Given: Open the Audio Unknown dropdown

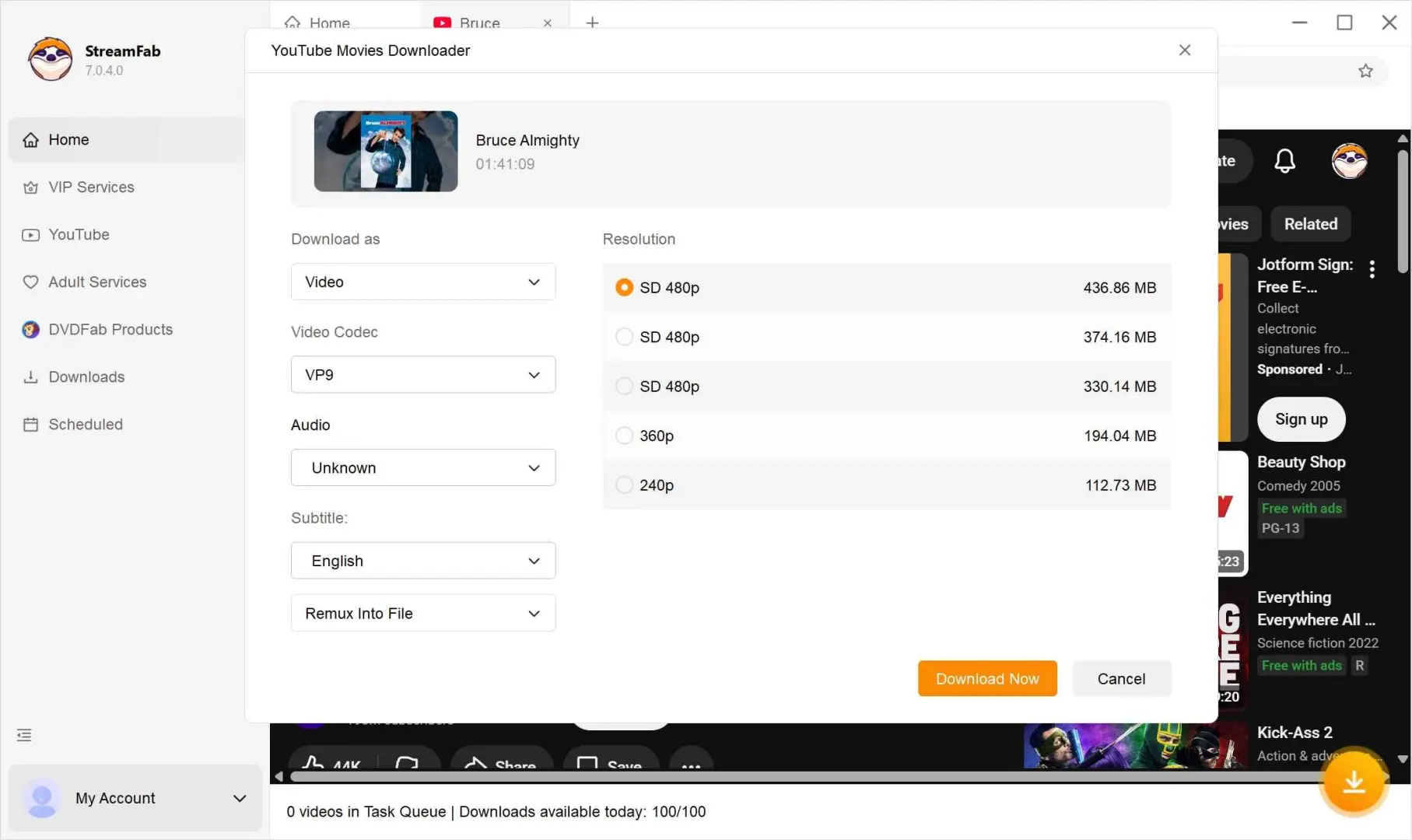Looking at the screenshot, I should coord(423,467).
